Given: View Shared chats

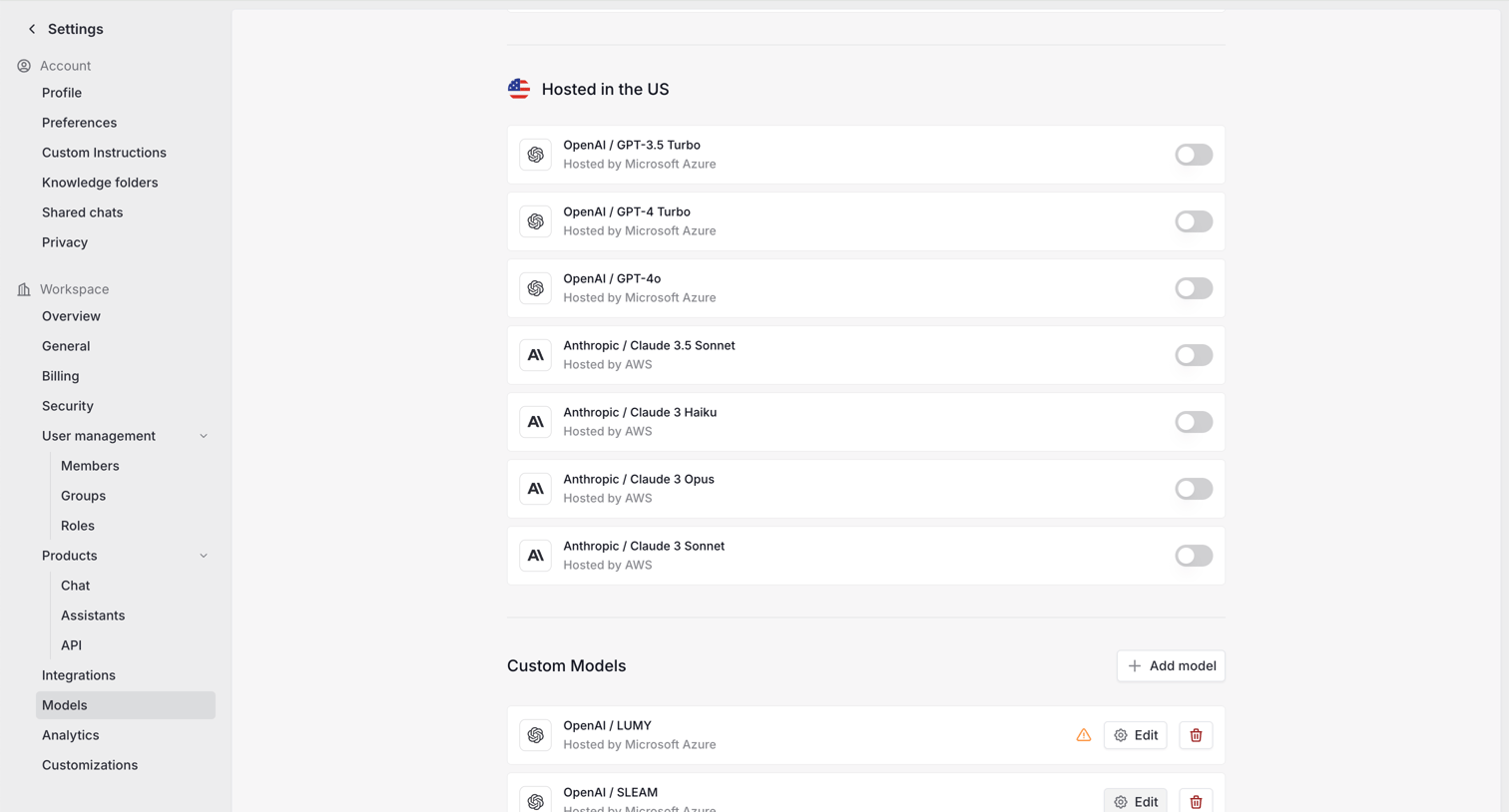Looking at the screenshot, I should (82, 212).
